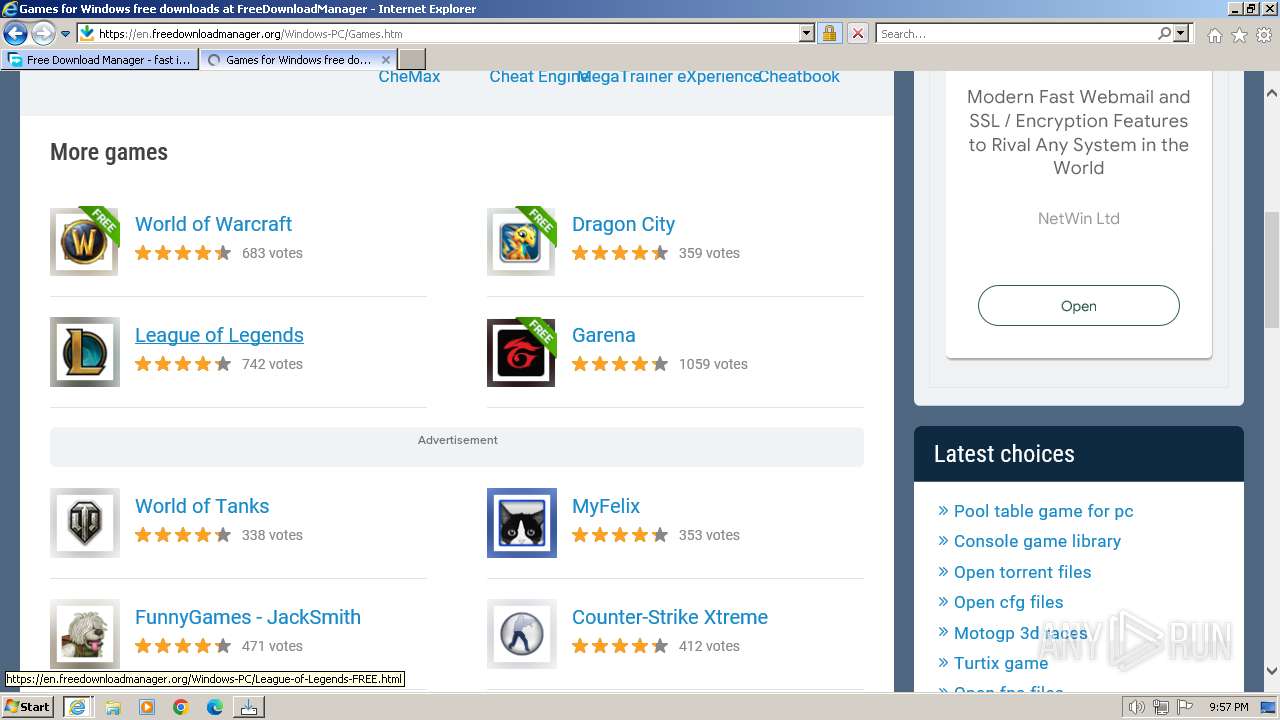The width and height of the screenshot is (1280, 720).
Task: Click the CheMax link
Action: click(x=409, y=77)
